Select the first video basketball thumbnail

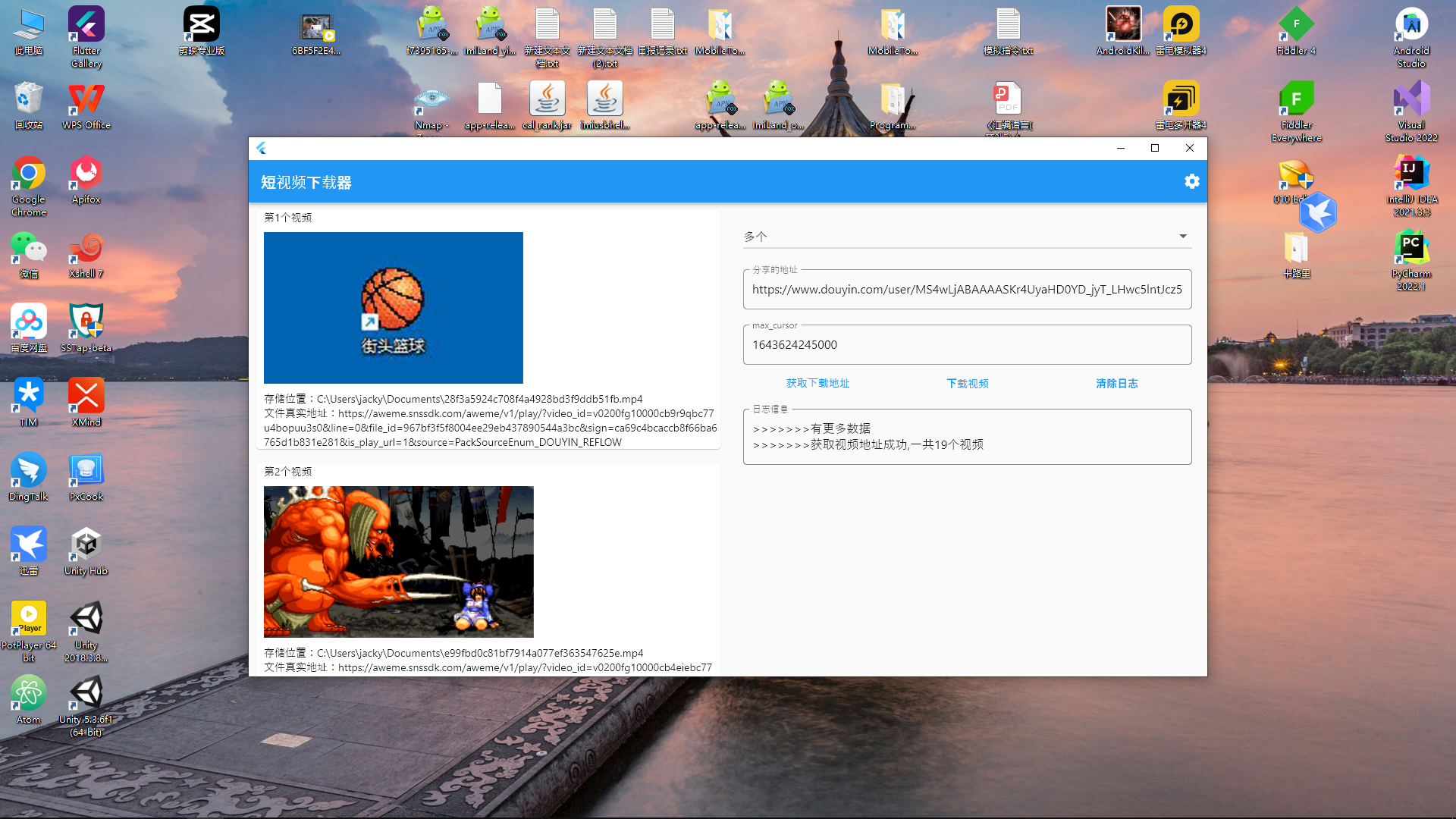(x=393, y=308)
